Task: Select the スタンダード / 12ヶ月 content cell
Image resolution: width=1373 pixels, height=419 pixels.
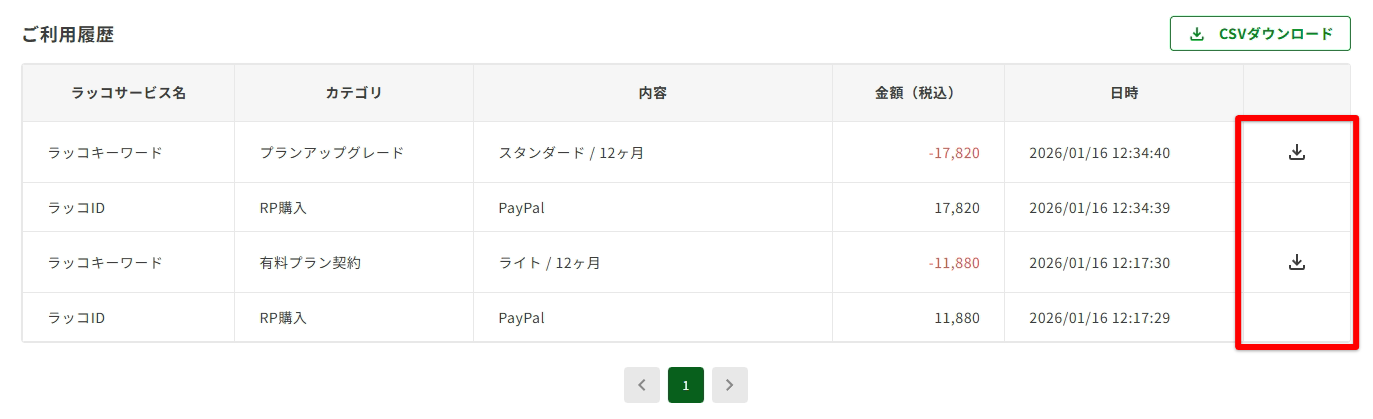Action: point(571,153)
